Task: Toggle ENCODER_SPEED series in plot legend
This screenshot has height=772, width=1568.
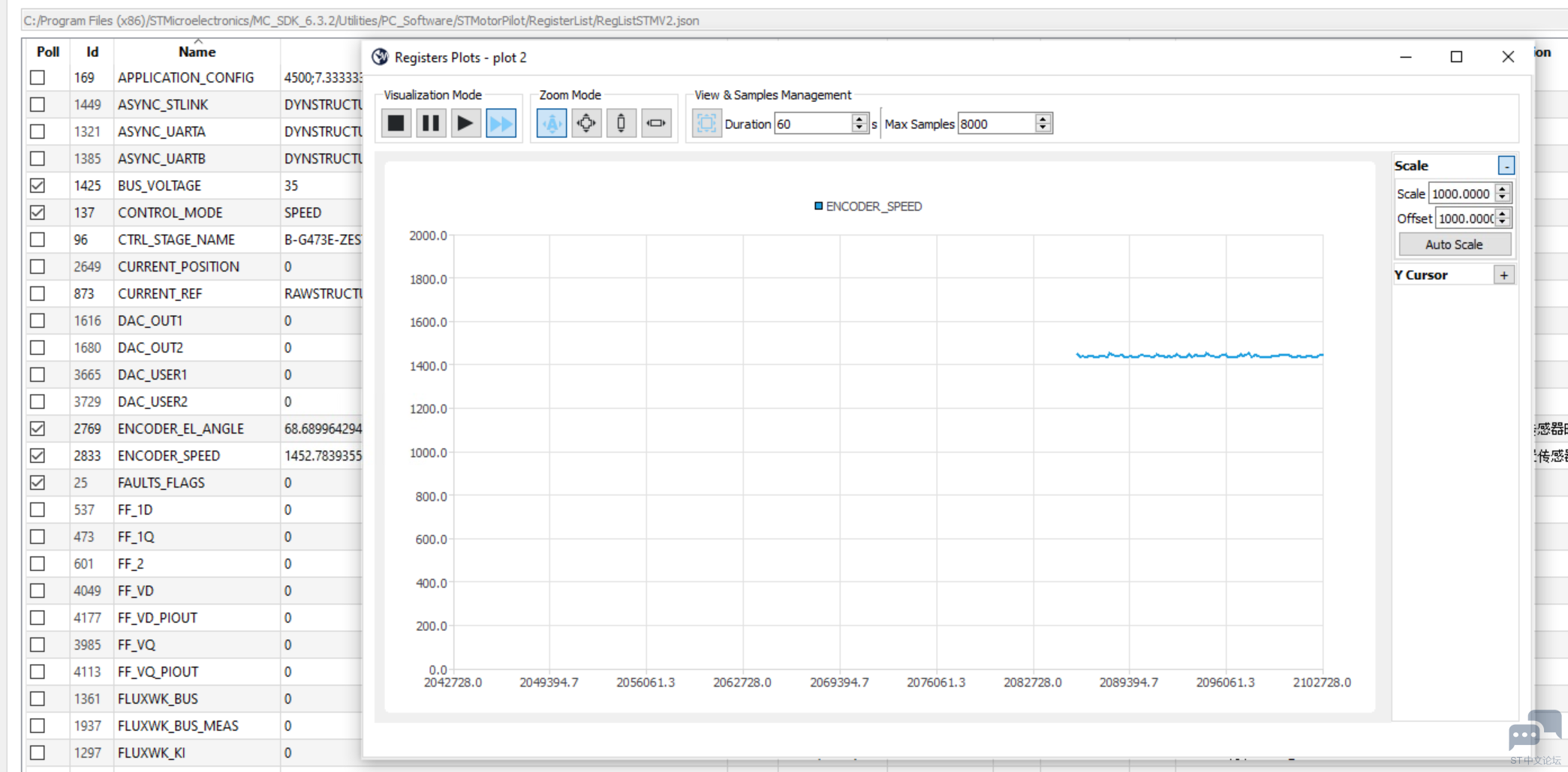Action: [868, 206]
